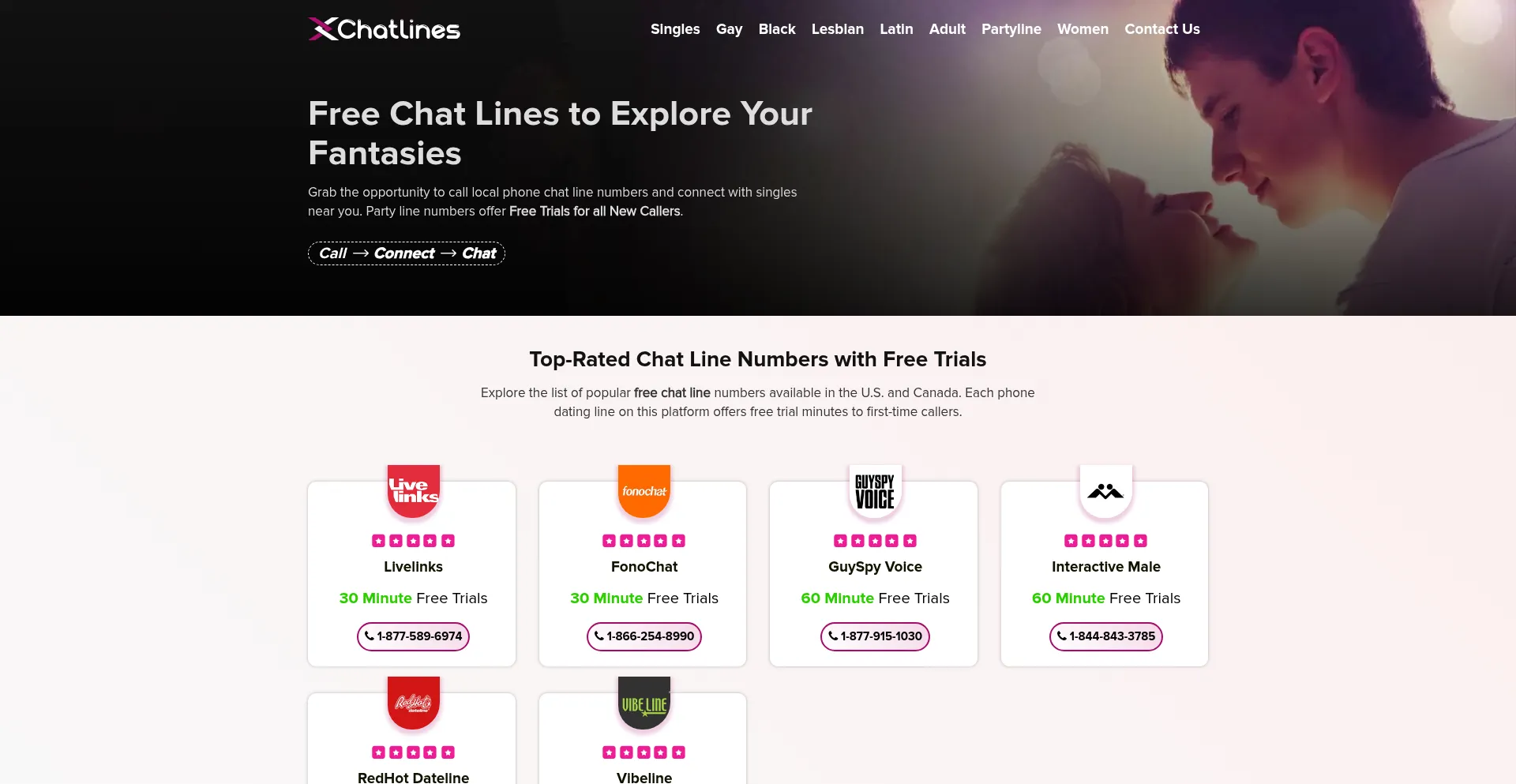
Task: Click the Vibeline logo badge
Action: pyautogui.click(x=644, y=703)
